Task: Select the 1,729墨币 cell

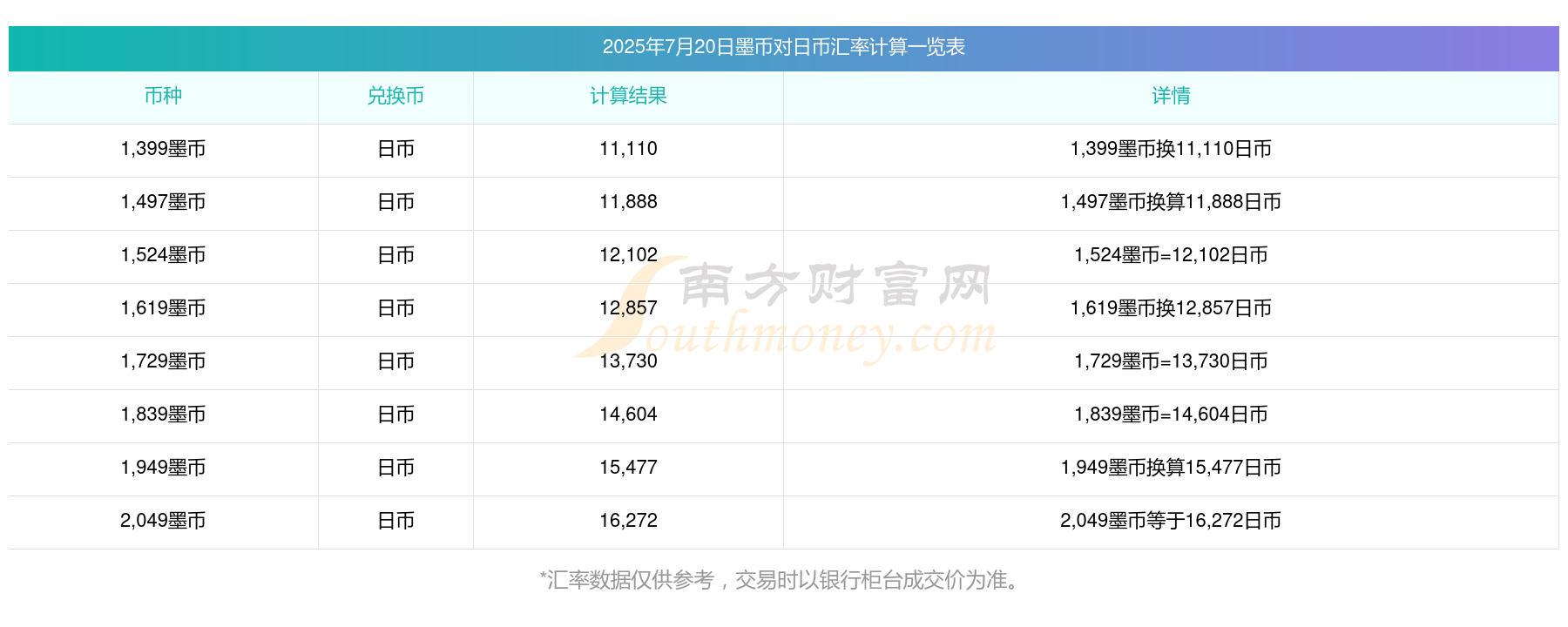Action: click(x=163, y=361)
